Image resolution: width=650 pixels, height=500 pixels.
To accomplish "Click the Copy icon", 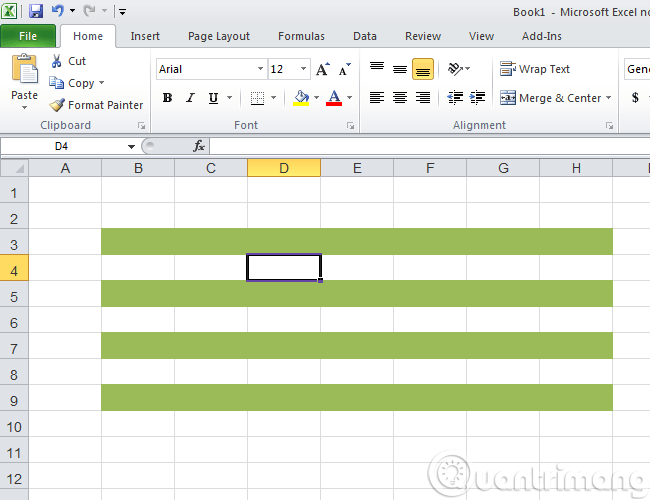I will click(x=56, y=83).
